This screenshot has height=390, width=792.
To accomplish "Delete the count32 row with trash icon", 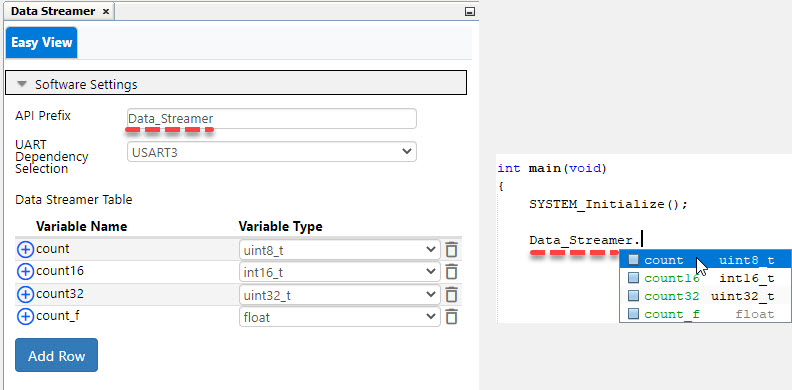I will [x=451, y=295].
